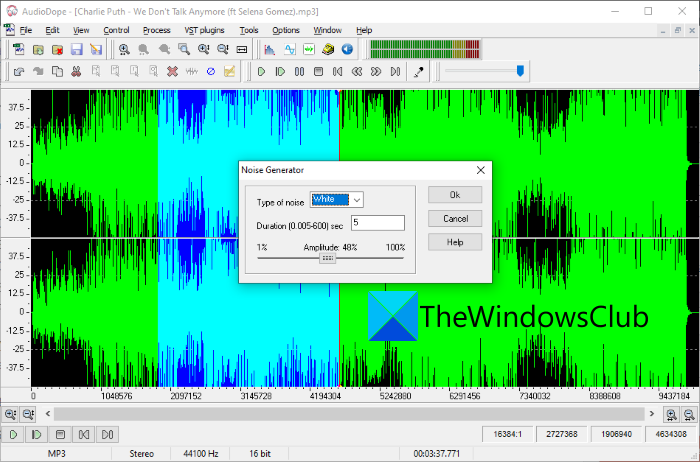Click Play in the upper toolbar
The image size is (700, 462).
[262, 71]
